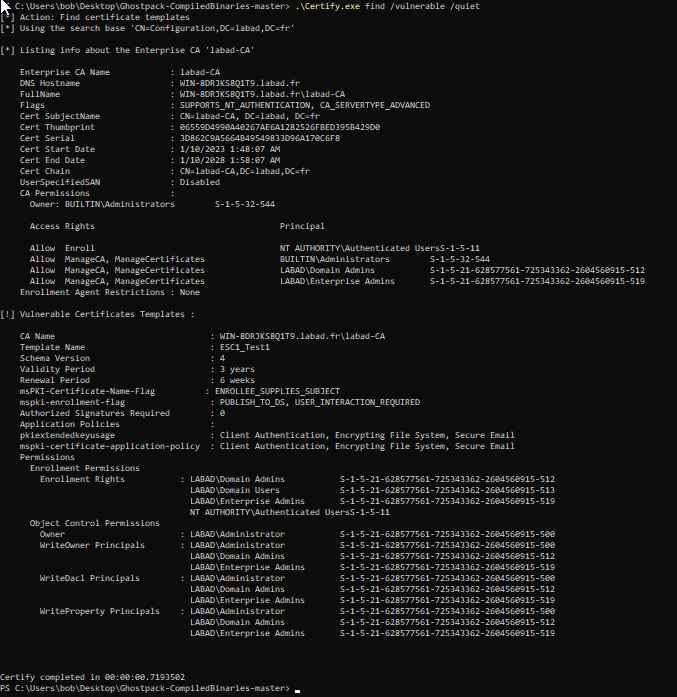Viewport: 677px width, 697px height.
Task: Click the Certify completed time line
Action: tap(99, 677)
